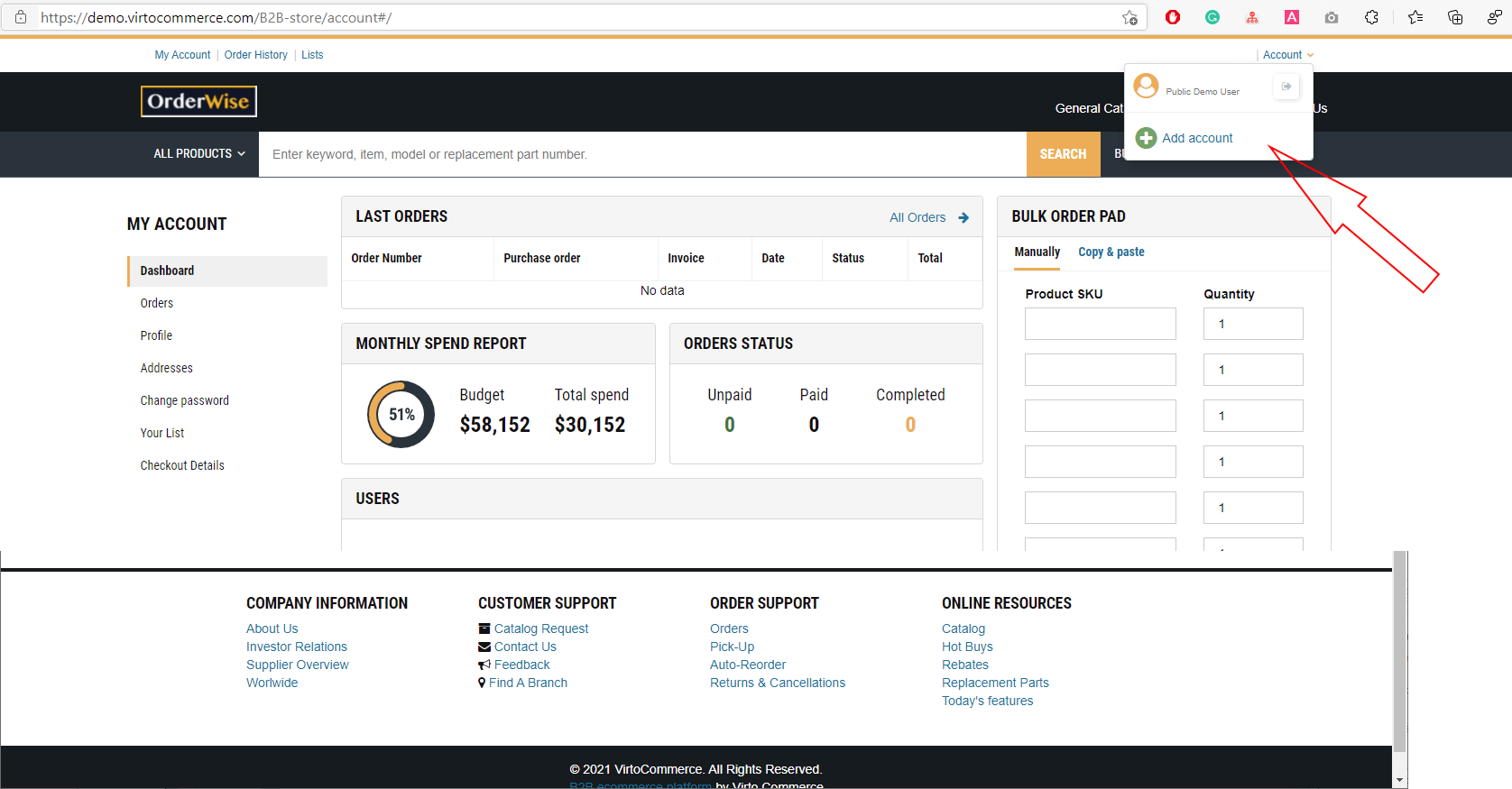
Task: Click the first Product SKU input field
Action: click(1100, 324)
